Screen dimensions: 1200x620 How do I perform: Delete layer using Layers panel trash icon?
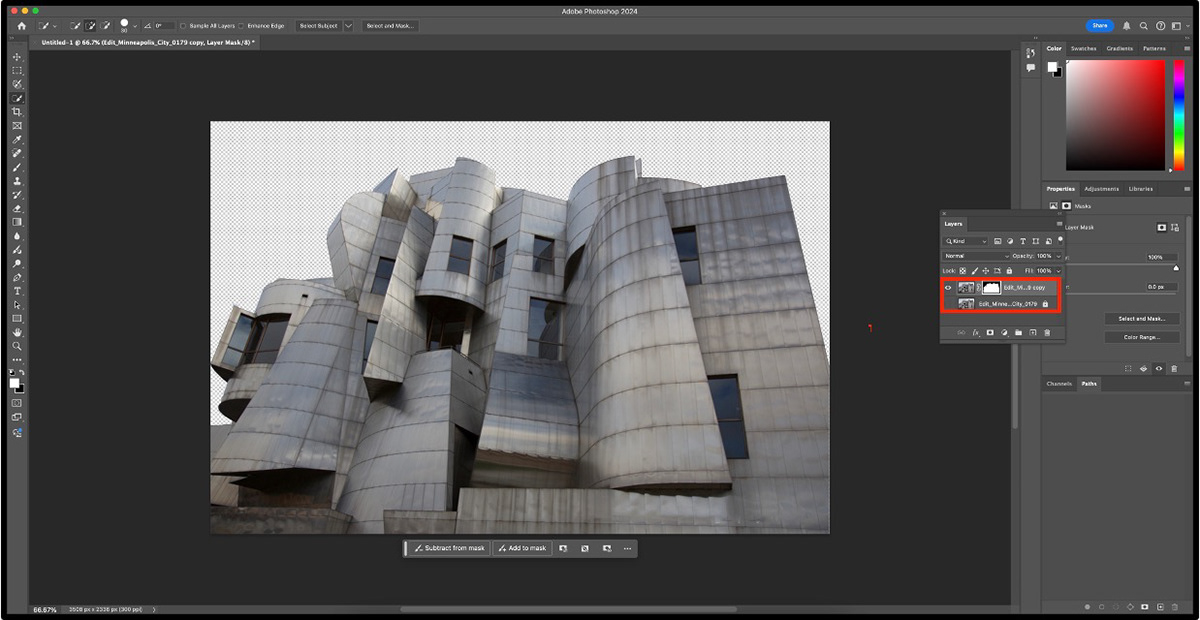click(1047, 332)
